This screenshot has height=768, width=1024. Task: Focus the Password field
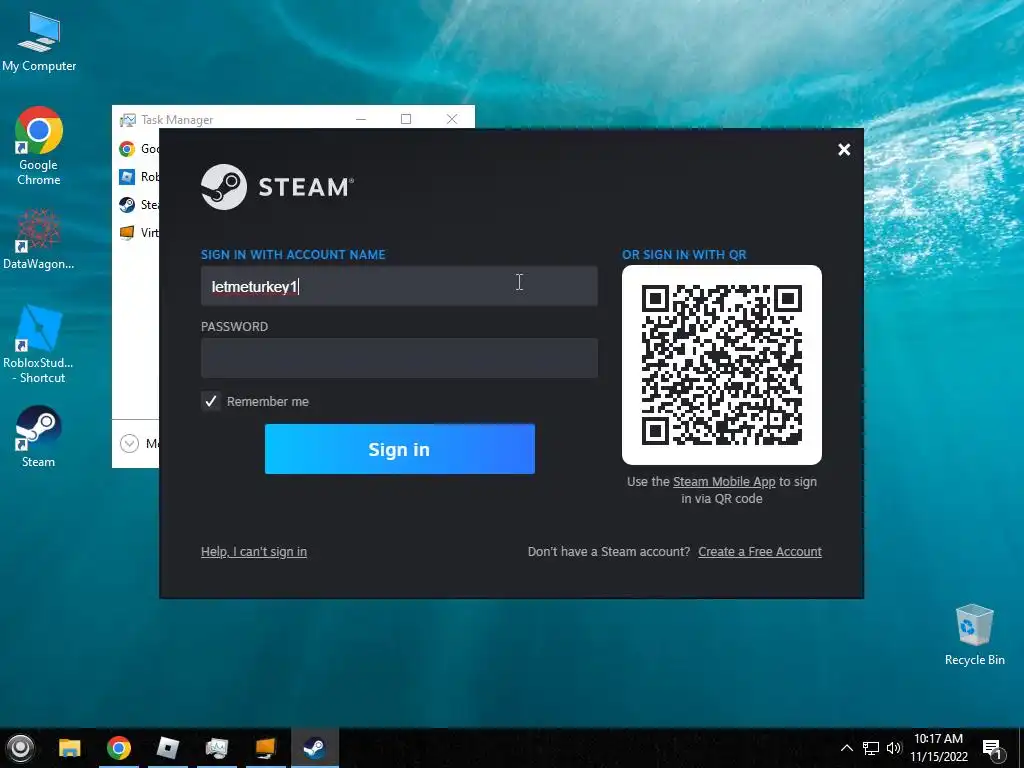point(399,358)
